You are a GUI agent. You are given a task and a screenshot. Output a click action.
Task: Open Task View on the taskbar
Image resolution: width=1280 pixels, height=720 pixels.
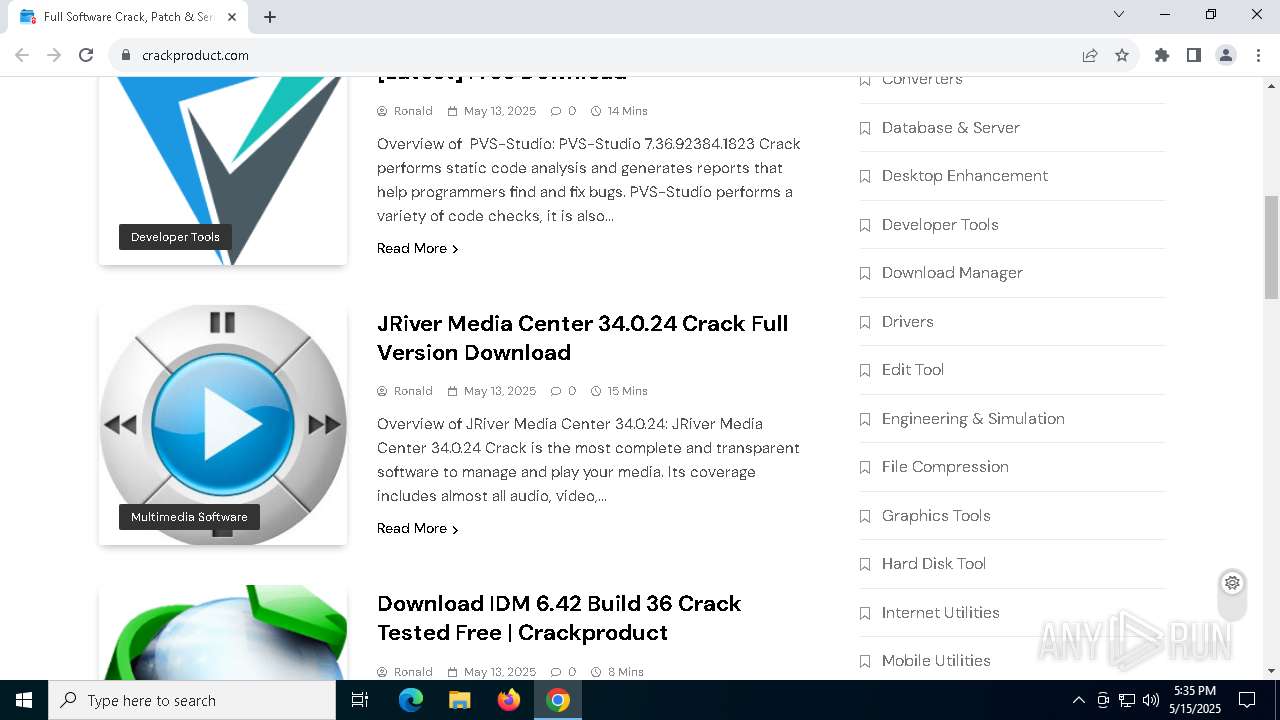pyautogui.click(x=360, y=700)
